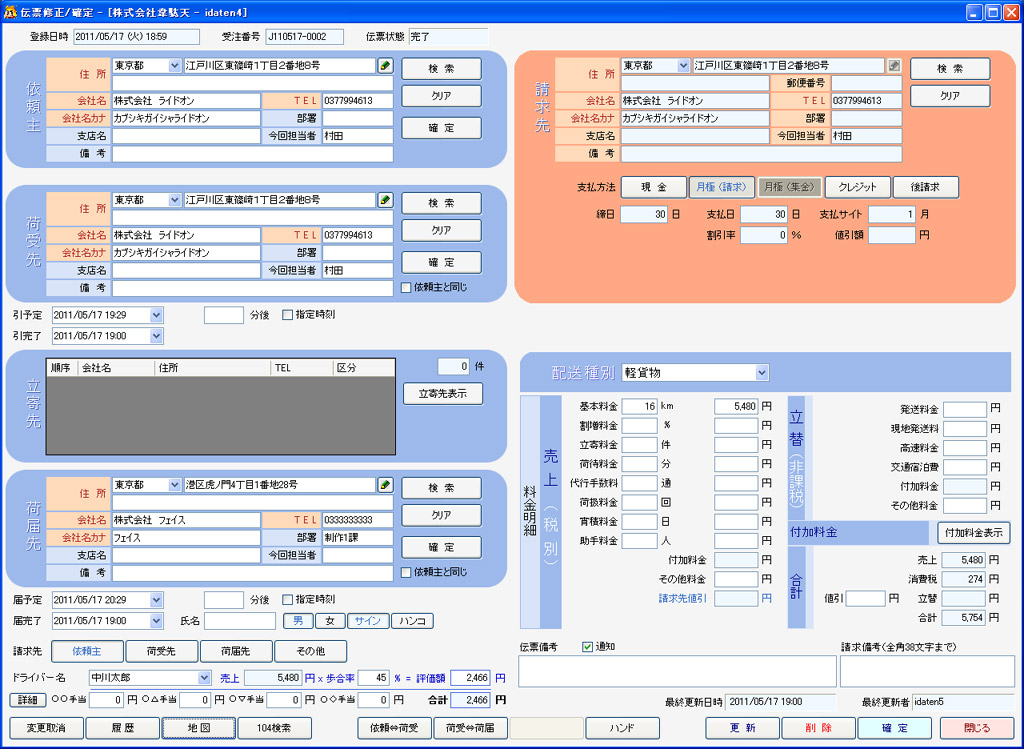The image size is (1024, 749).
Task: Click 確定 button in 荷届先 section
Action: [x=441, y=547]
